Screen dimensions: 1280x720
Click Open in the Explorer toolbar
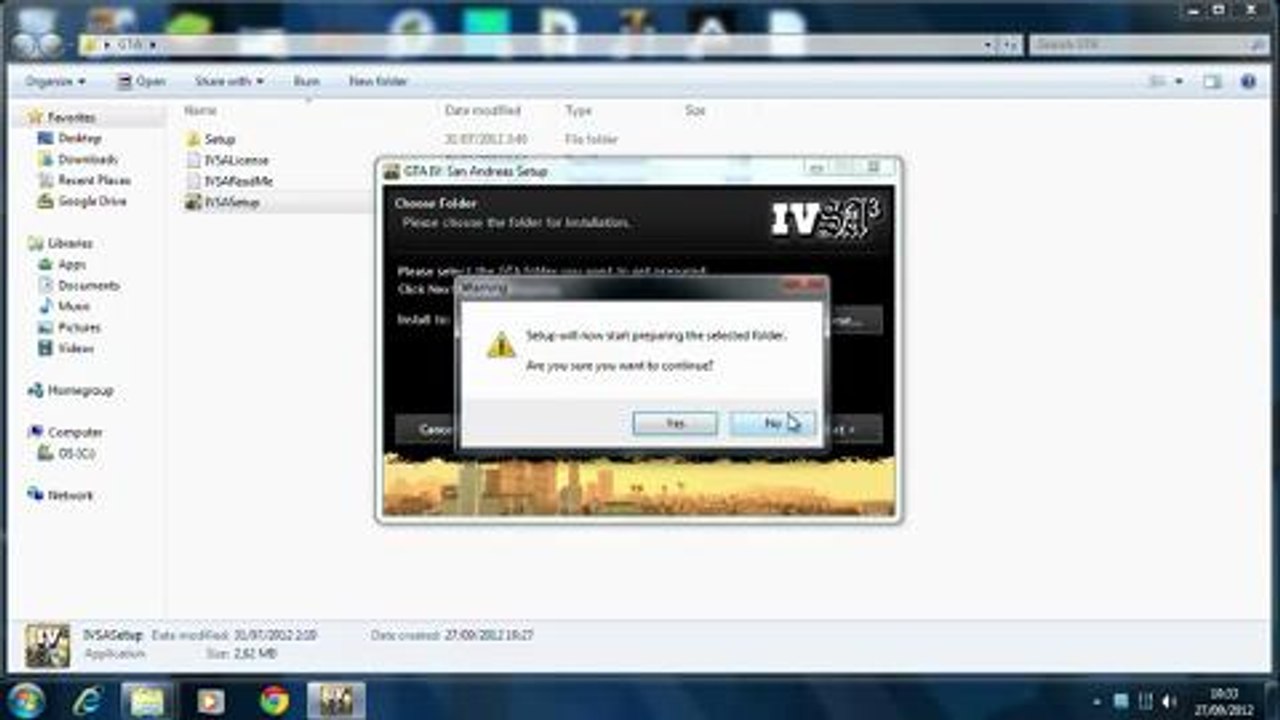[142, 81]
